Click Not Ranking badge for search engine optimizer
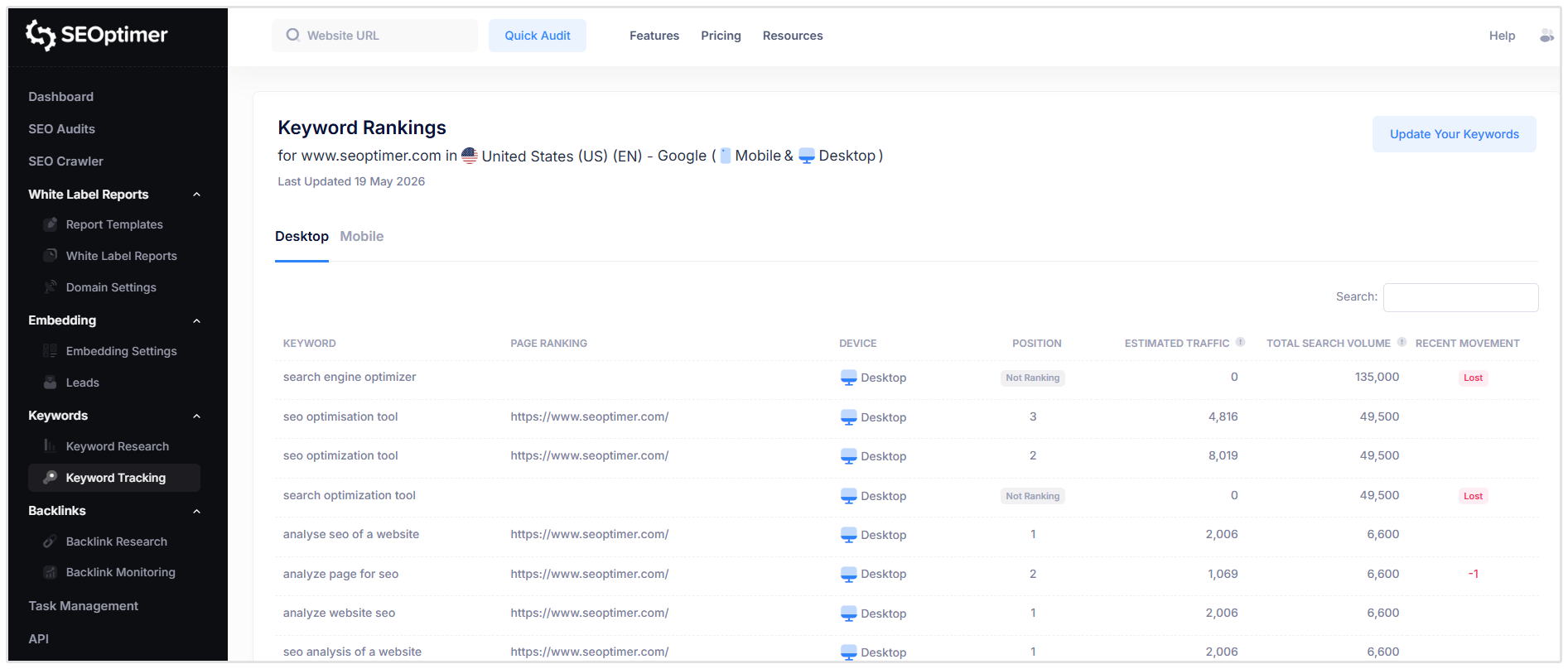The height and width of the screenshot is (669, 1568). pos(1033,378)
